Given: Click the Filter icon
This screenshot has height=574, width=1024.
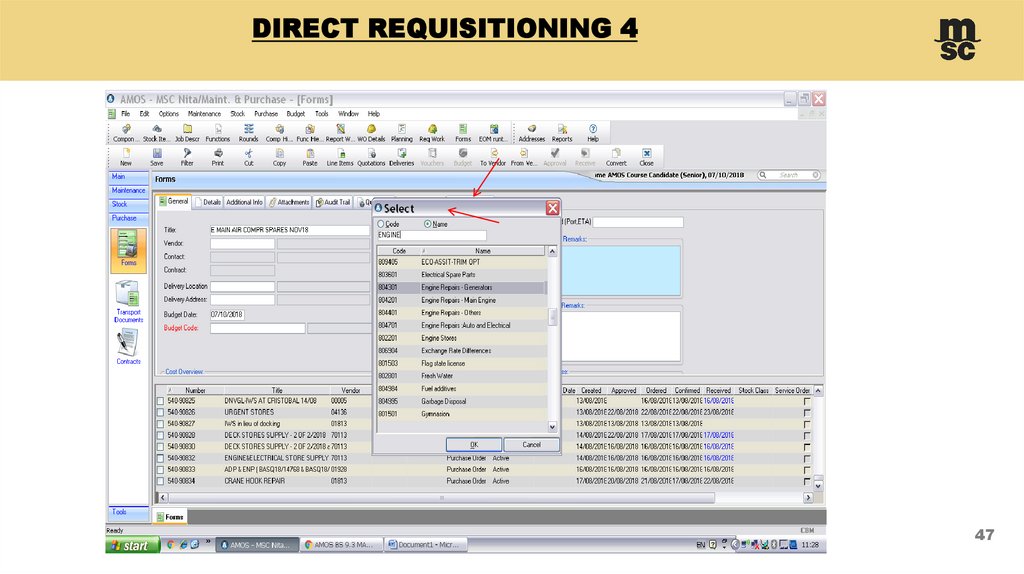Looking at the screenshot, I should (187, 157).
